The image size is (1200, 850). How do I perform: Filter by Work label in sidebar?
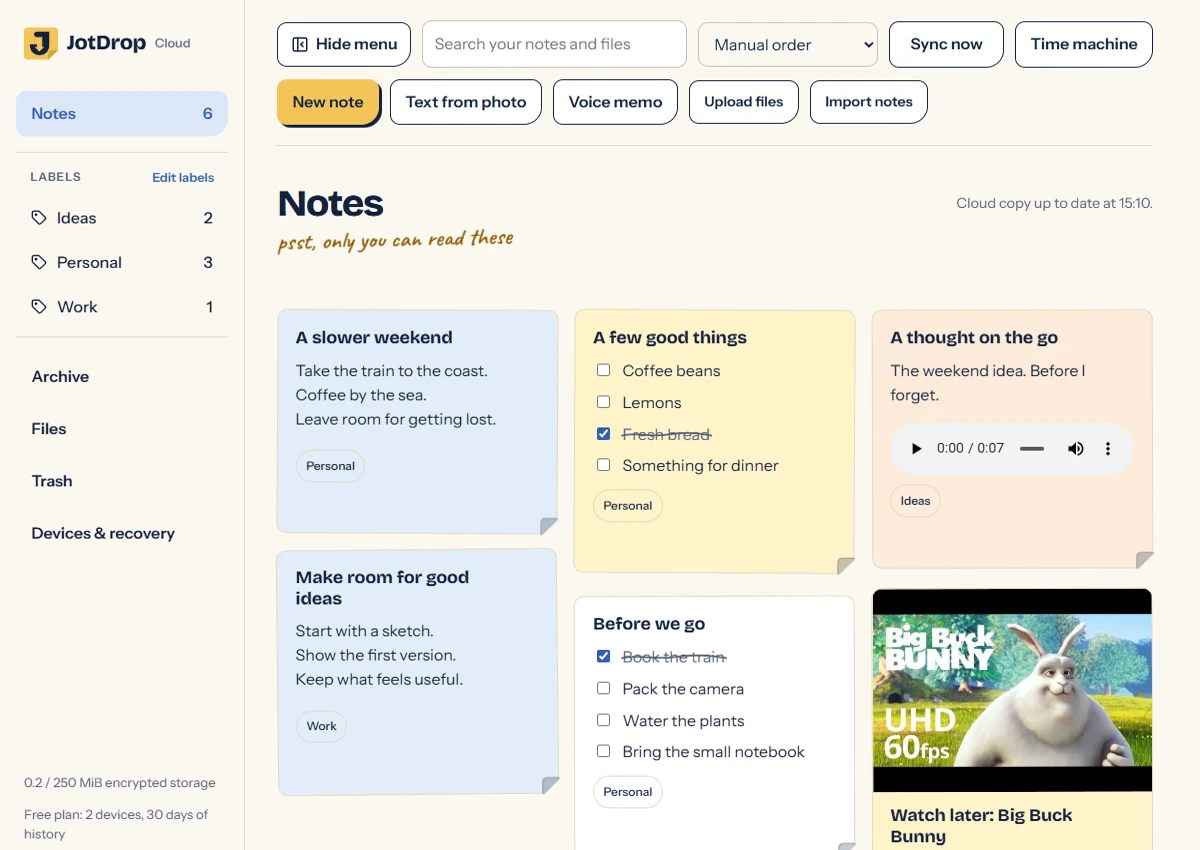coord(122,307)
